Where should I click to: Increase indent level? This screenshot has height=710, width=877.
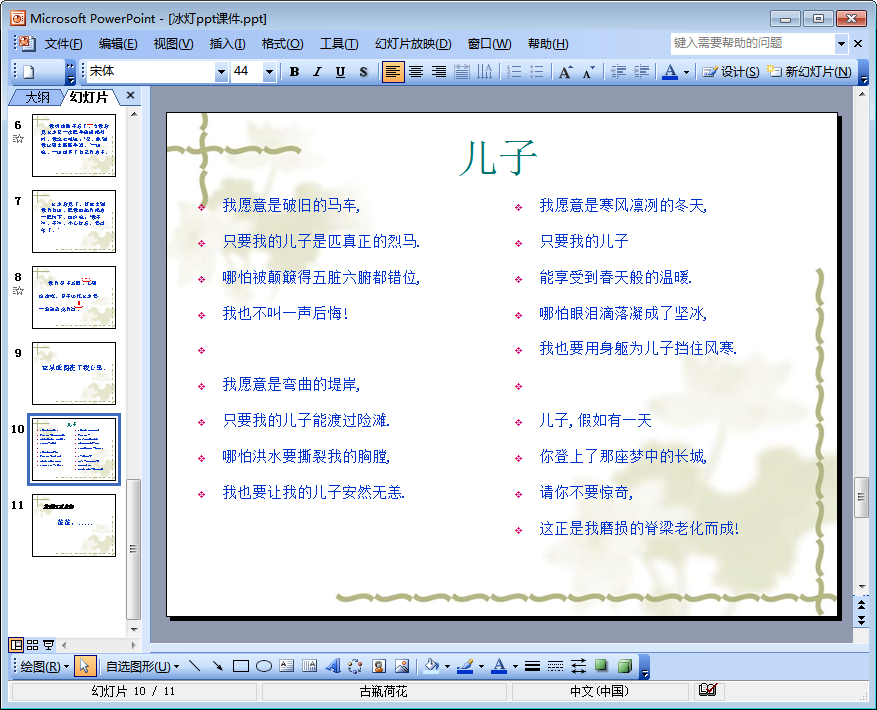pos(641,72)
